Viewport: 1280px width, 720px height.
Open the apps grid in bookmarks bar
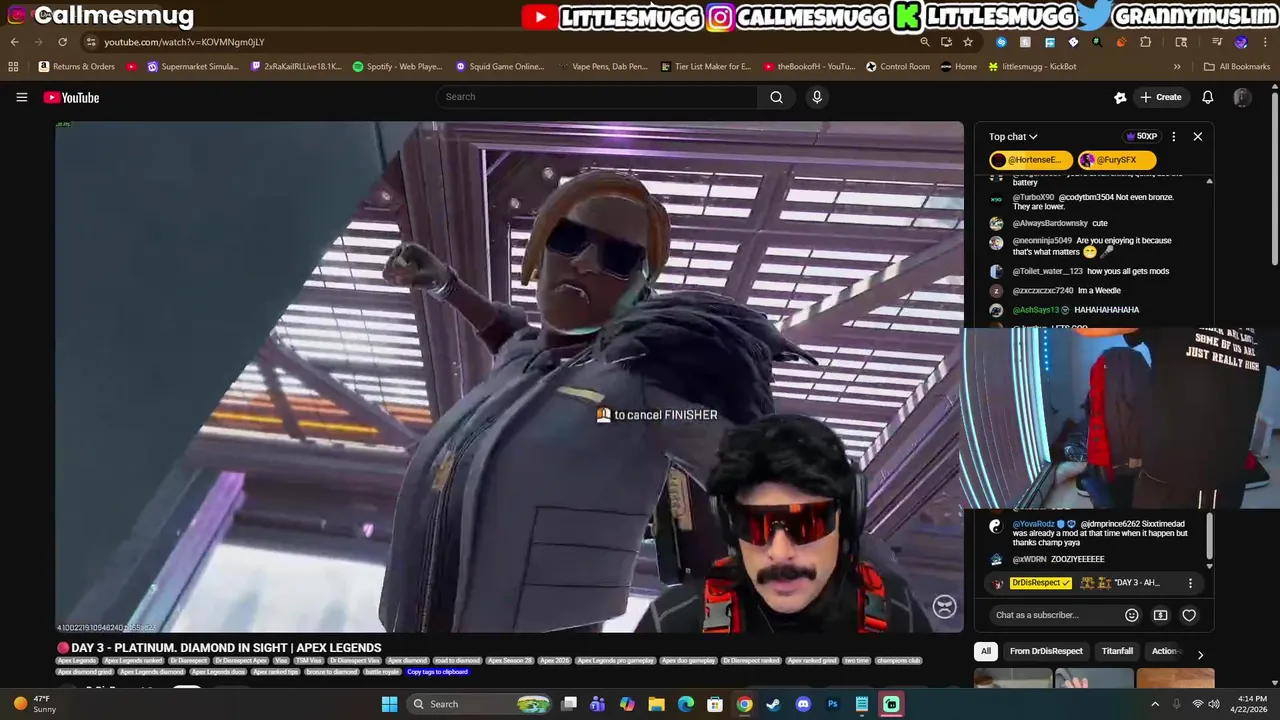pos(13,67)
